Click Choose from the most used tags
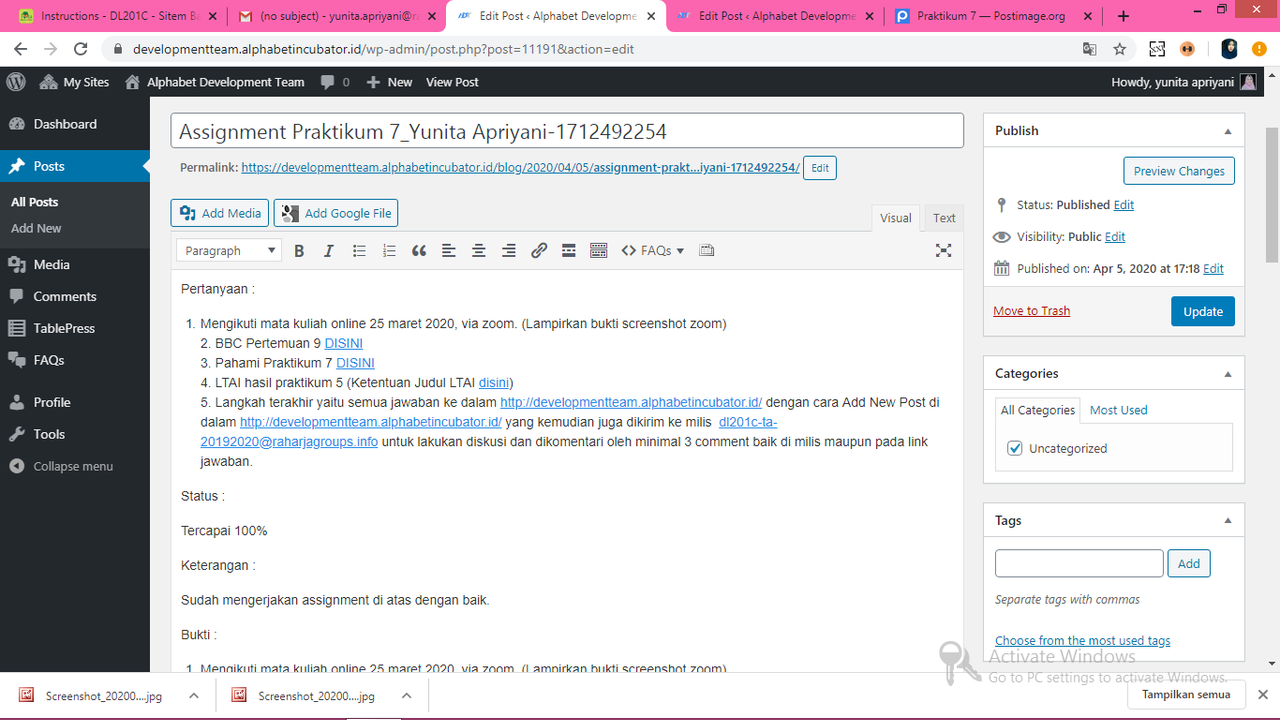This screenshot has width=1280, height=720. point(1082,641)
